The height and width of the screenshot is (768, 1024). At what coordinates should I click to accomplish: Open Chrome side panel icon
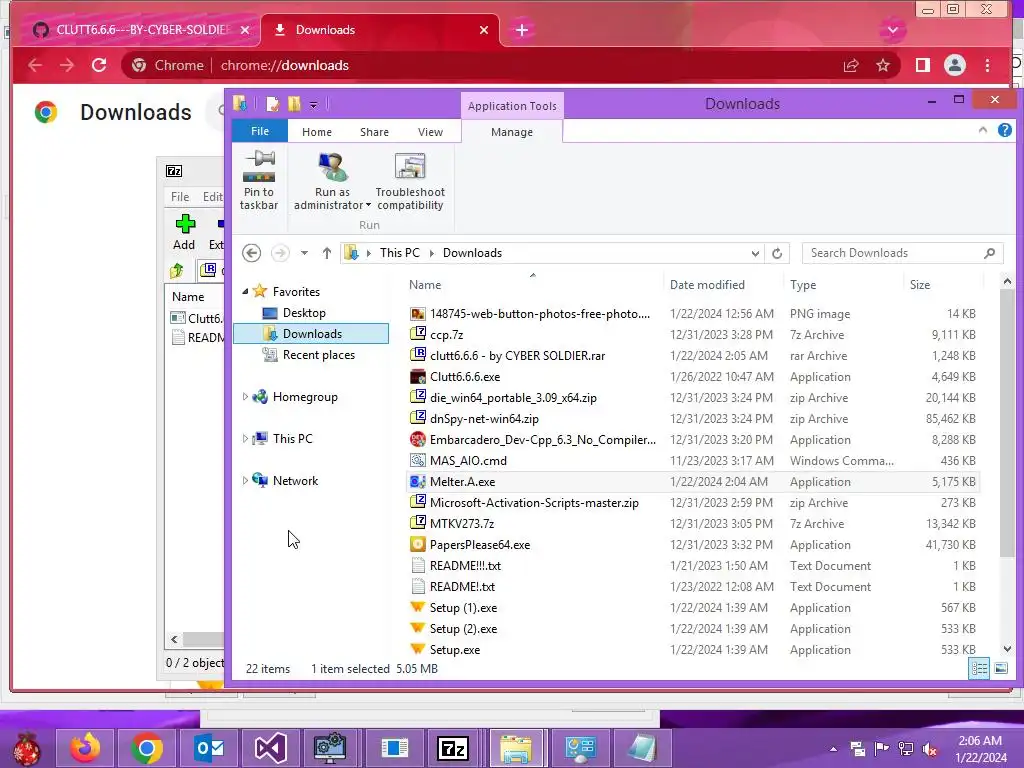(922, 65)
